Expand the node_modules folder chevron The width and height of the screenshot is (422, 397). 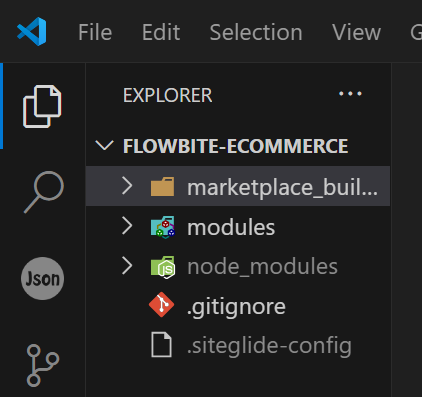click(x=127, y=266)
